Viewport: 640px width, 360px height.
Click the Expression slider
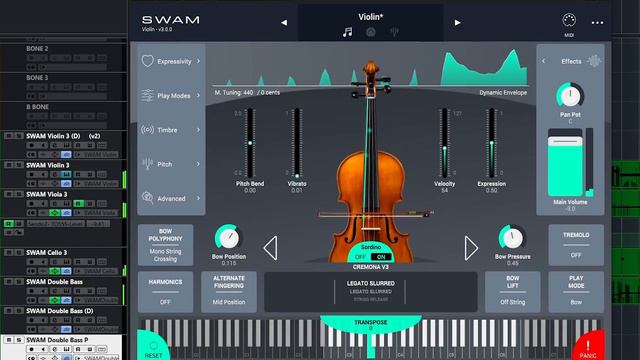tap(491, 143)
